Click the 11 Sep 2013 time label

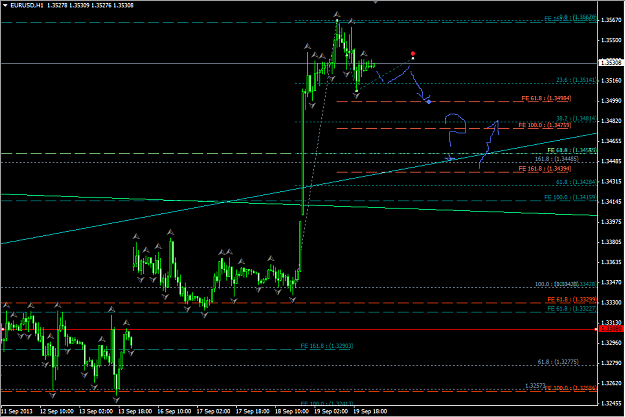(17, 411)
